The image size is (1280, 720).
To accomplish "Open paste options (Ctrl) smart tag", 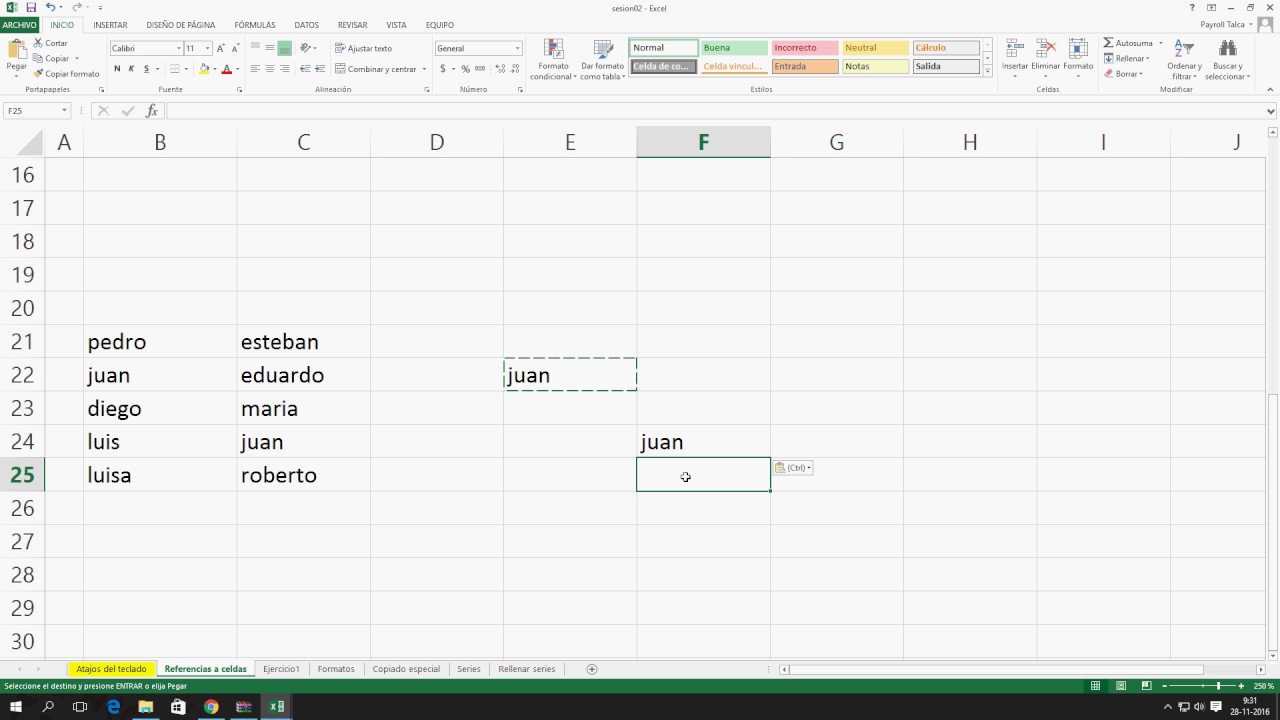I will (793, 468).
